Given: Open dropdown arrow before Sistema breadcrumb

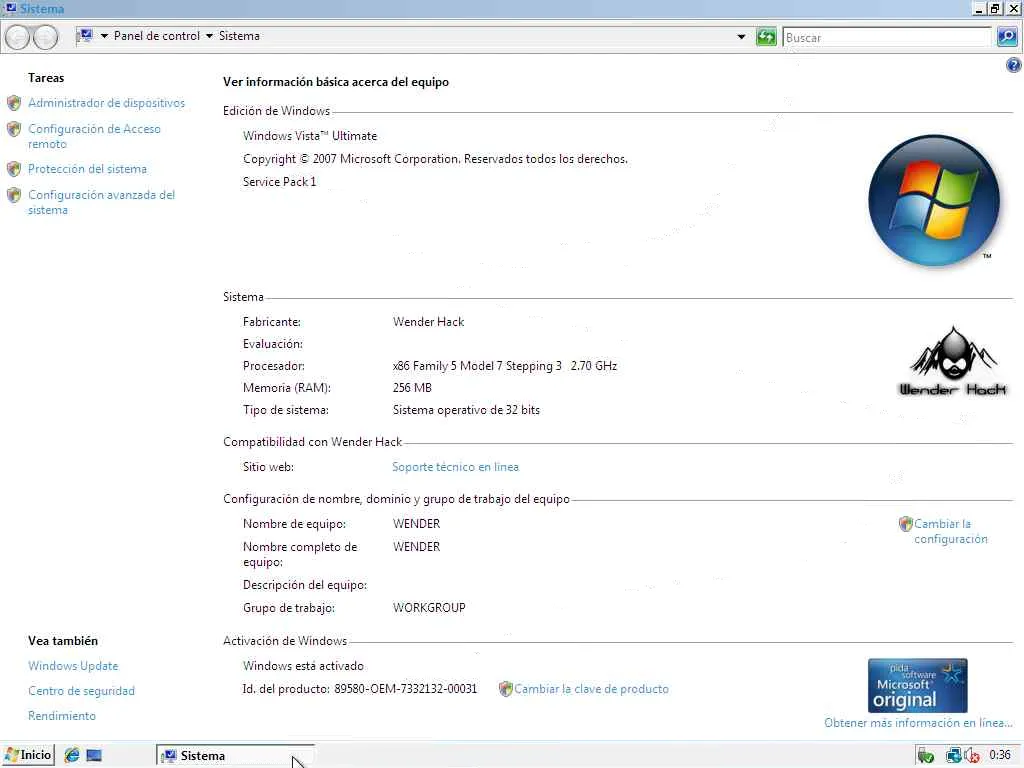Looking at the screenshot, I should (210, 37).
